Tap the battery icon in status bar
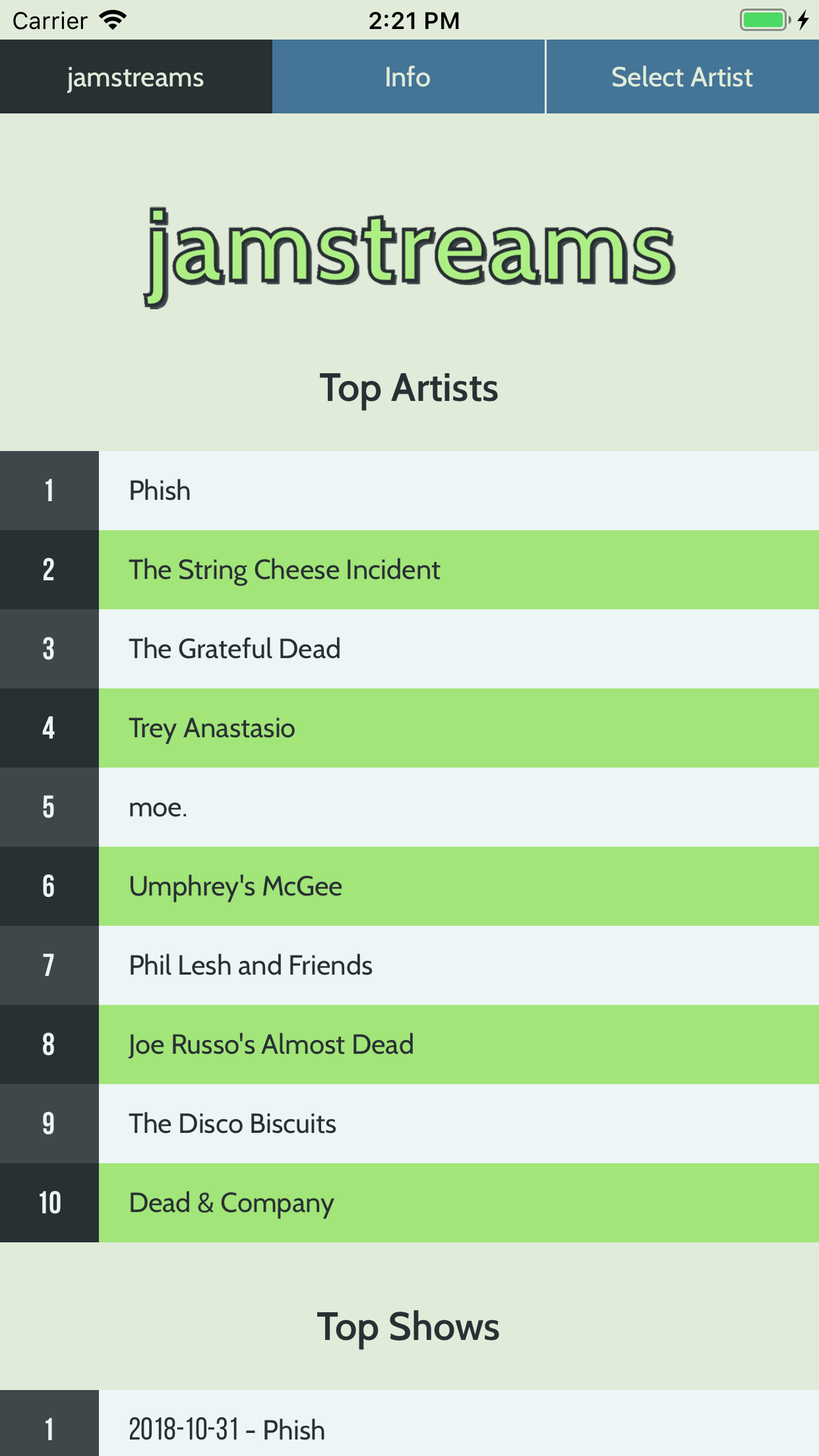 (764, 20)
